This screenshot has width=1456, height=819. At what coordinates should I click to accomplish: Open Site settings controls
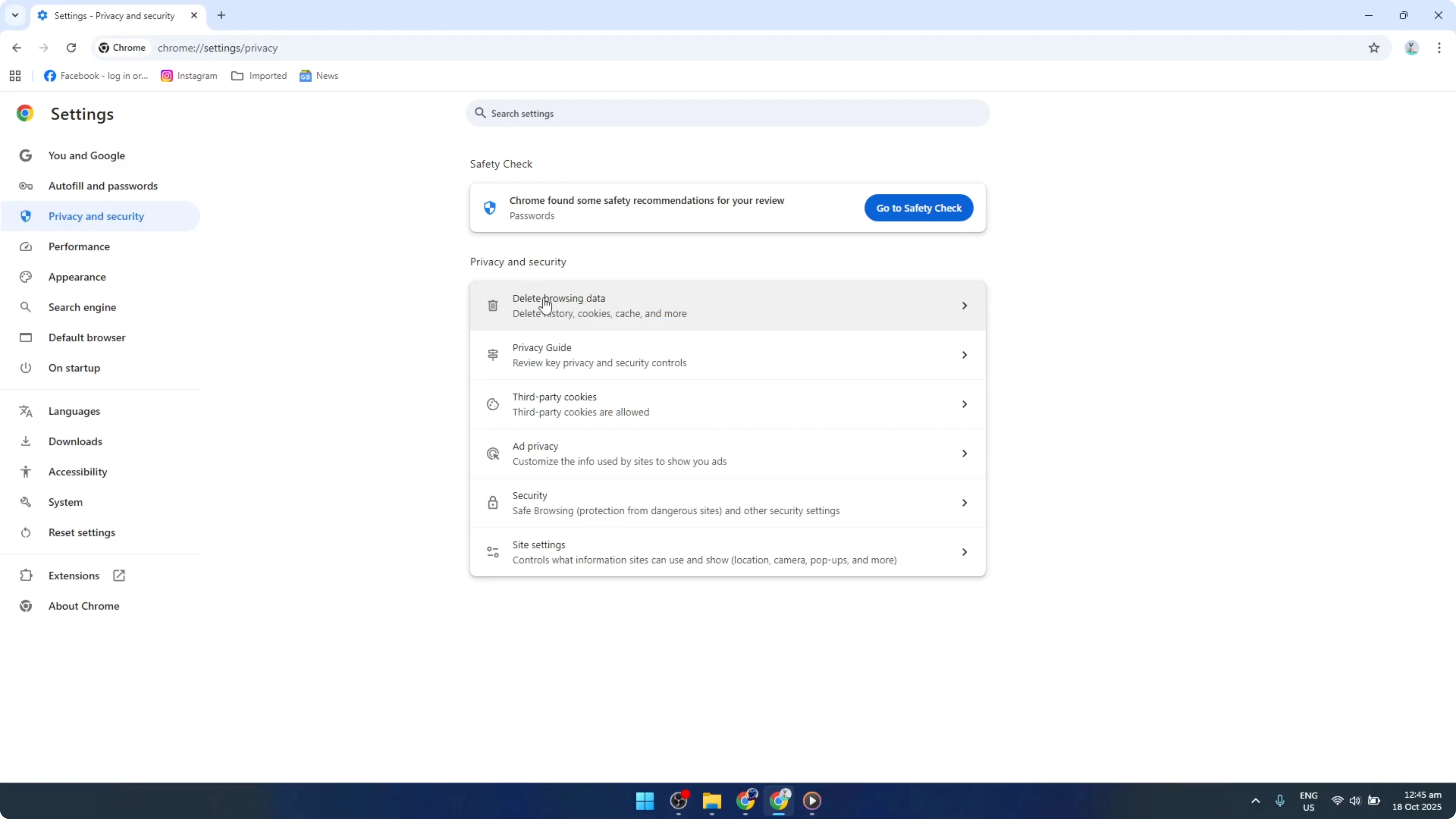tap(727, 551)
